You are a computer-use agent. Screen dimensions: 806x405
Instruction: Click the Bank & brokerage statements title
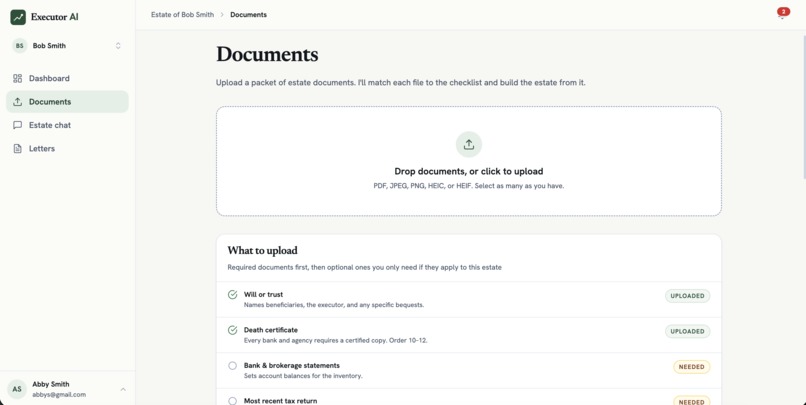click(291, 365)
